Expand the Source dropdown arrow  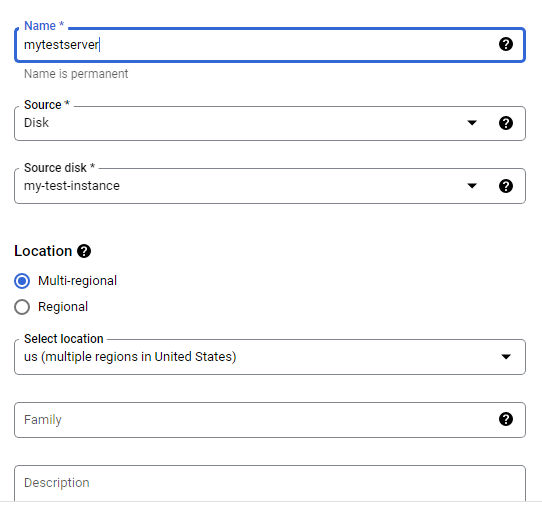(x=472, y=123)
